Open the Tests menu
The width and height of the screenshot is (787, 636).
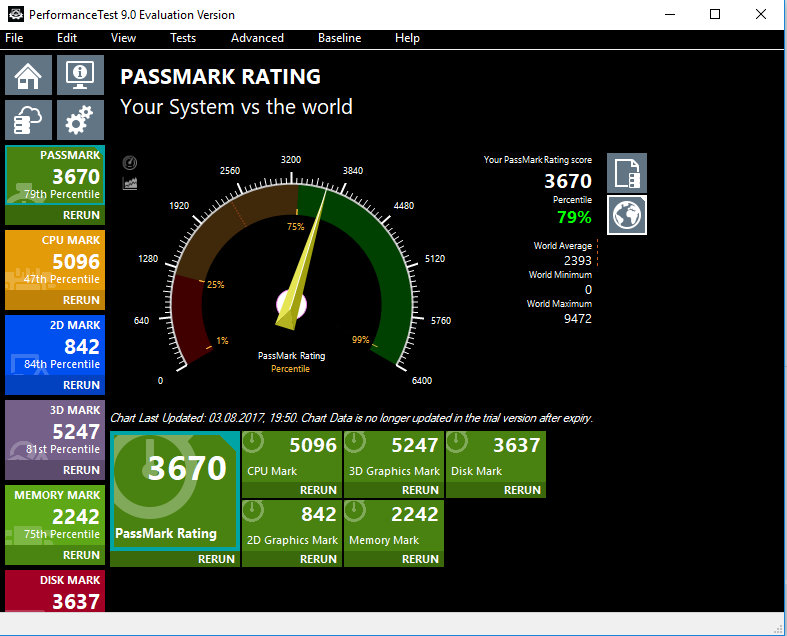pyautogui.click(x=183, y=38)
